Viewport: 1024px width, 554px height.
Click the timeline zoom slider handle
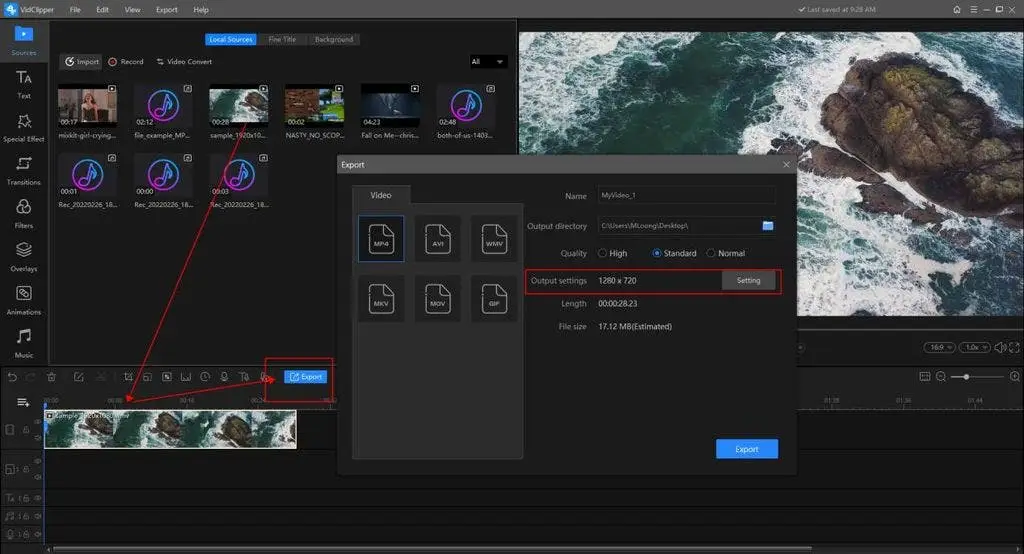click(966, 377)
